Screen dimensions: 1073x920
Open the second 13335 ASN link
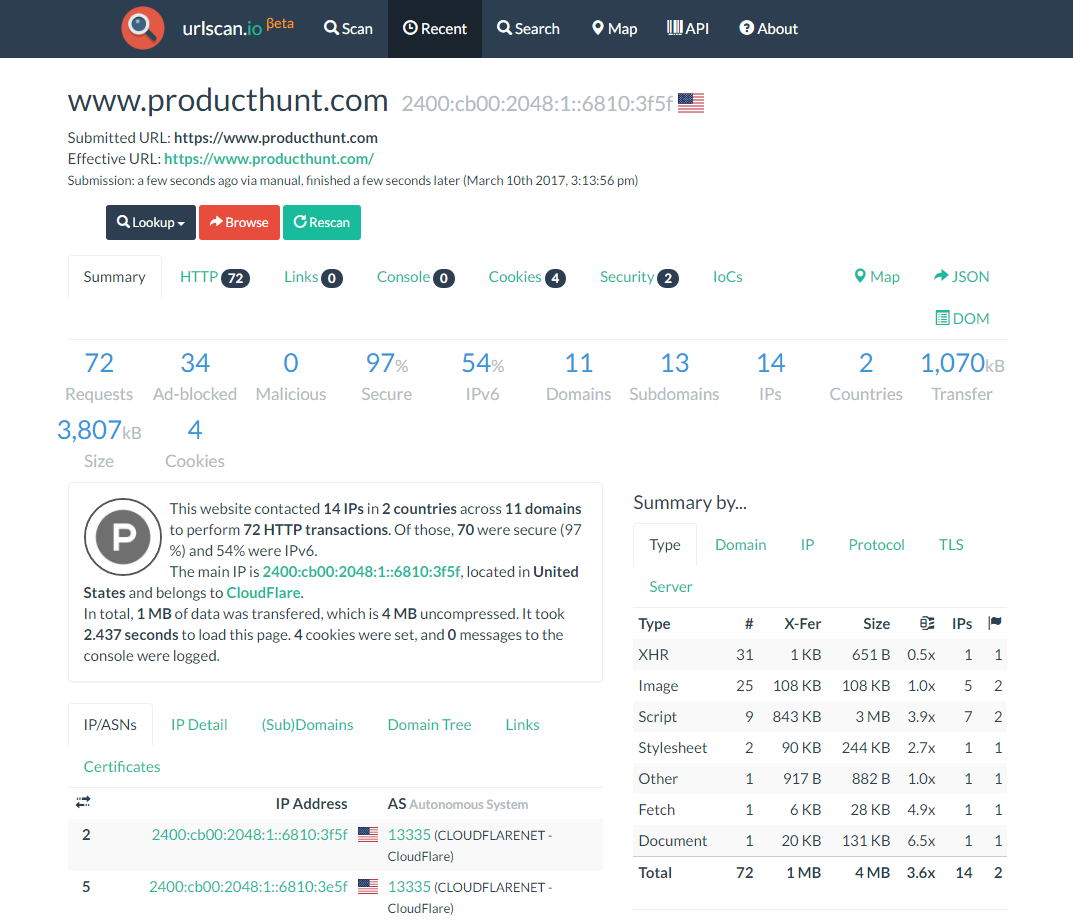(x=409, y=886)
